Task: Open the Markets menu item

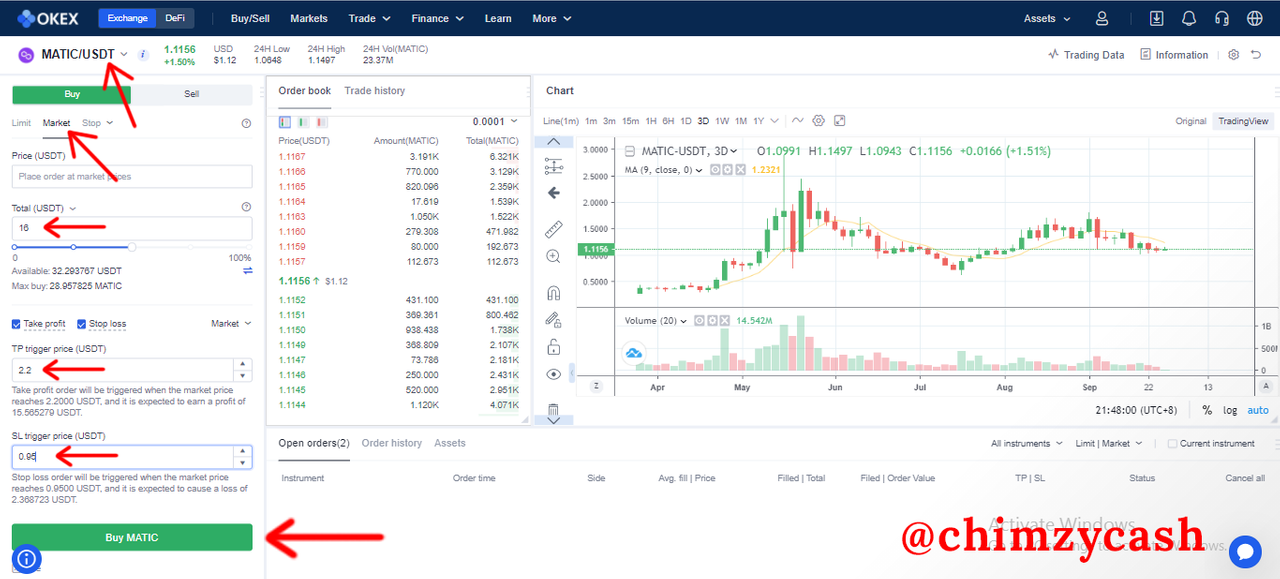Action: tap(309, 18)
